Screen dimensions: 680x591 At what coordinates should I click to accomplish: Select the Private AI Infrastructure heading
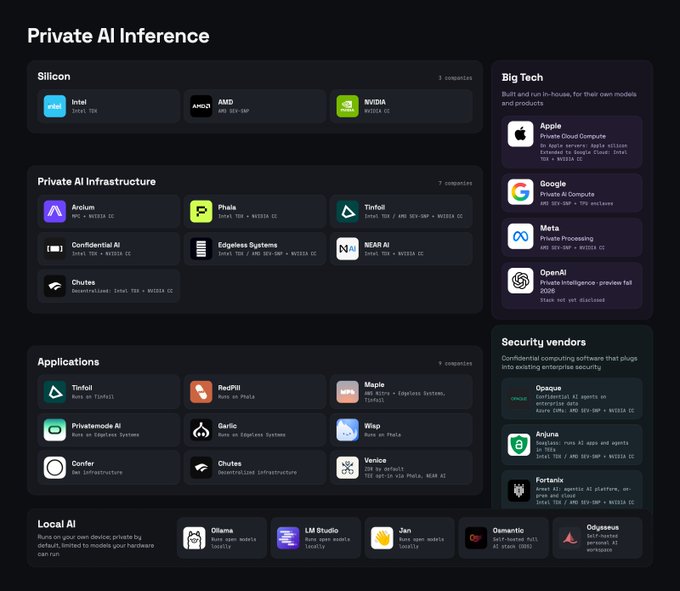point(96,182)
